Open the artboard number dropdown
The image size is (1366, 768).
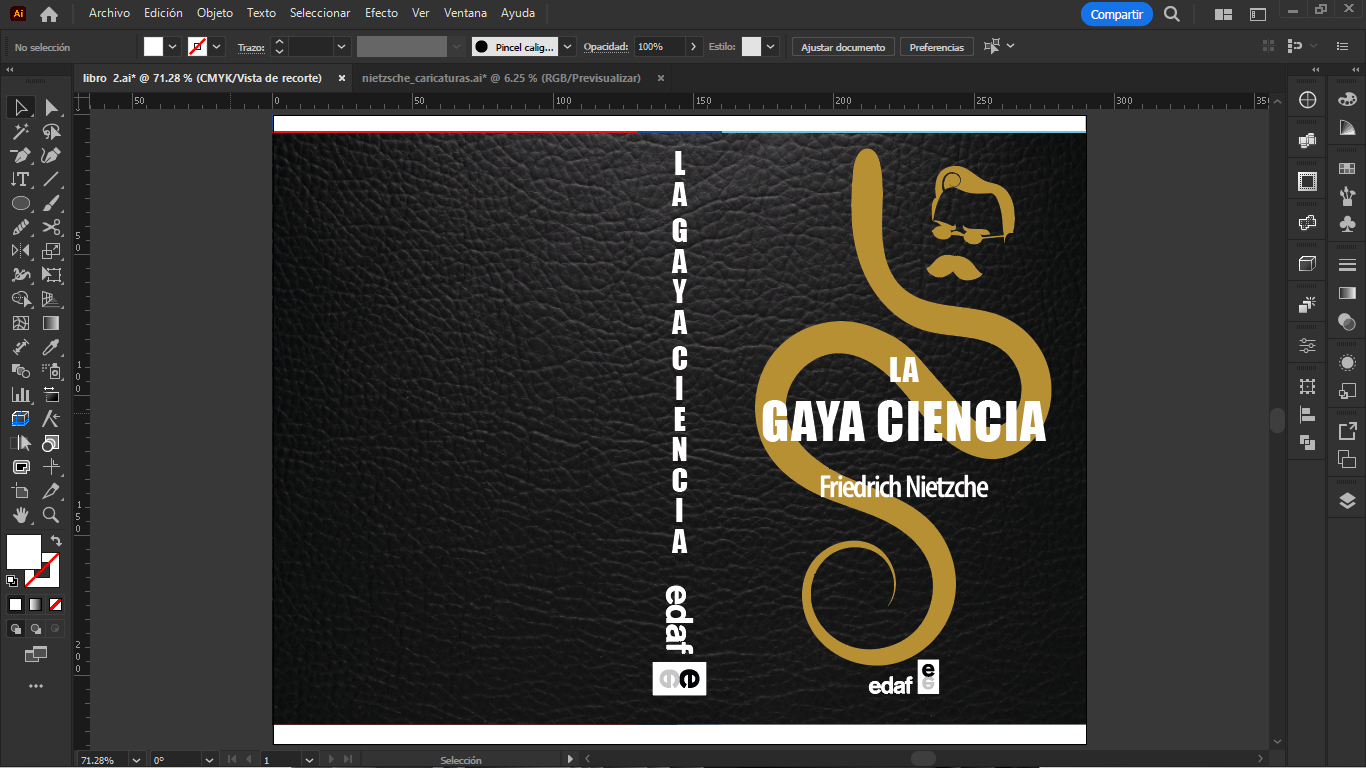[310, 760]
